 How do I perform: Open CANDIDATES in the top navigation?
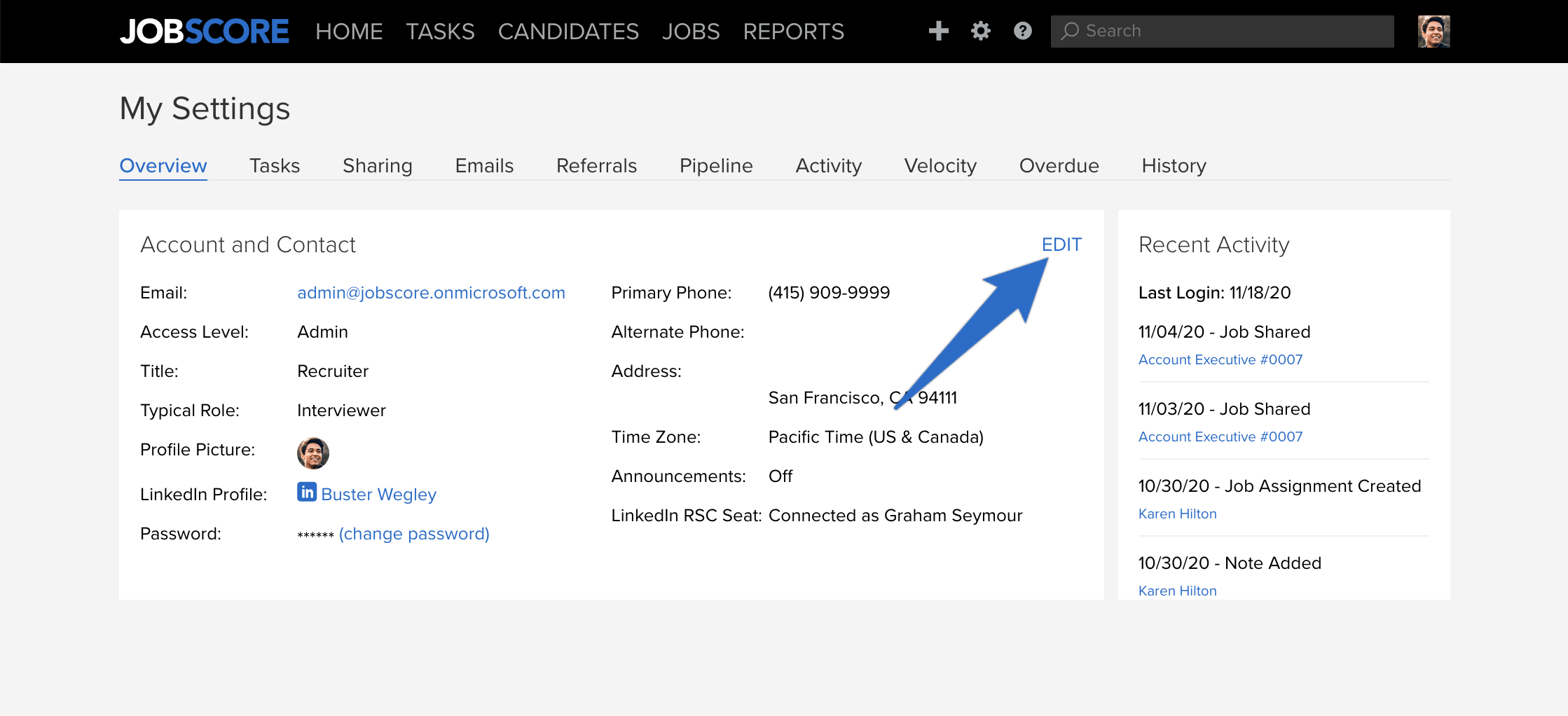coord(568,32)
